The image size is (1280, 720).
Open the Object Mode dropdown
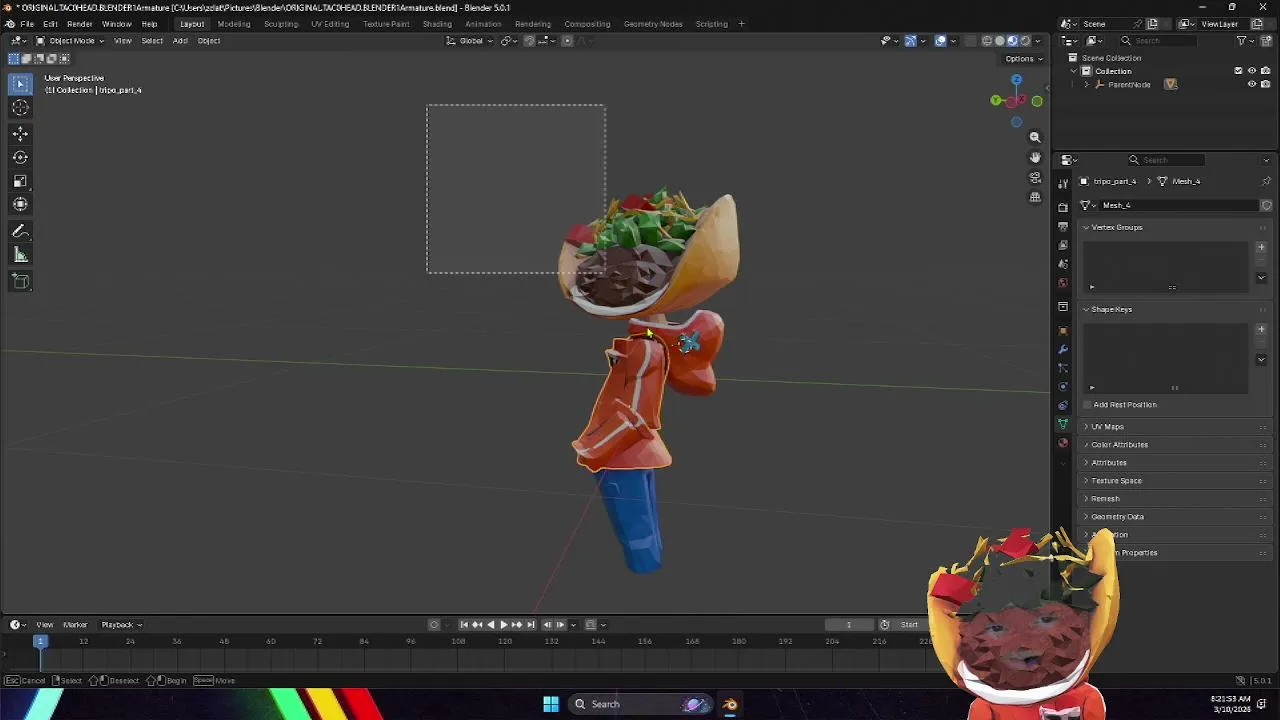click(x=70, y=41)
